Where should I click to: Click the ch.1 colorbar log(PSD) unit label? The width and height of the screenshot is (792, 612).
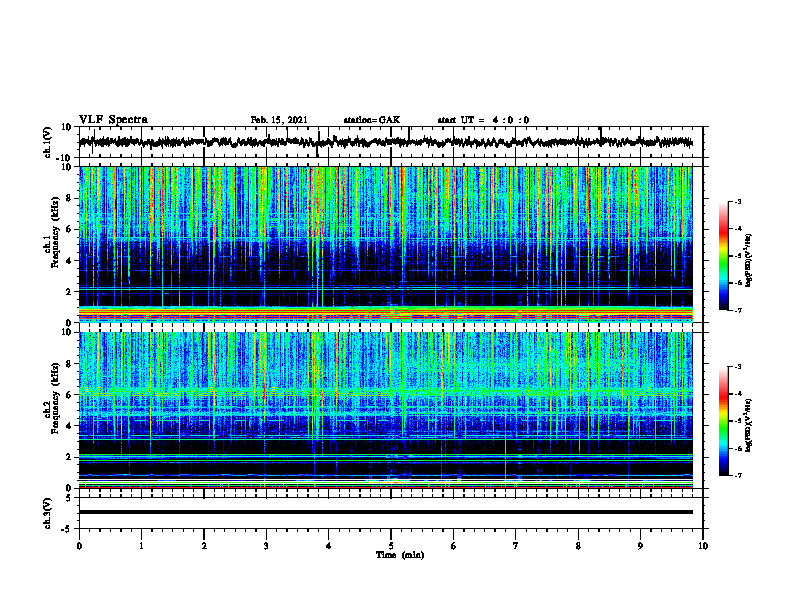[749, 260]
